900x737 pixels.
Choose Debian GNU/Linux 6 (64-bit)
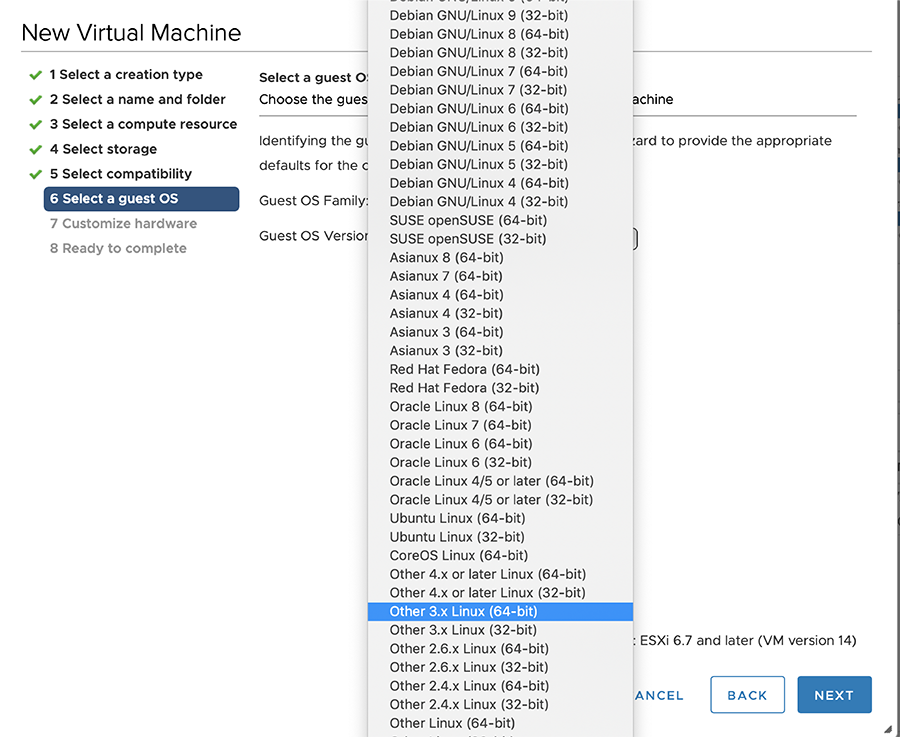500,108
